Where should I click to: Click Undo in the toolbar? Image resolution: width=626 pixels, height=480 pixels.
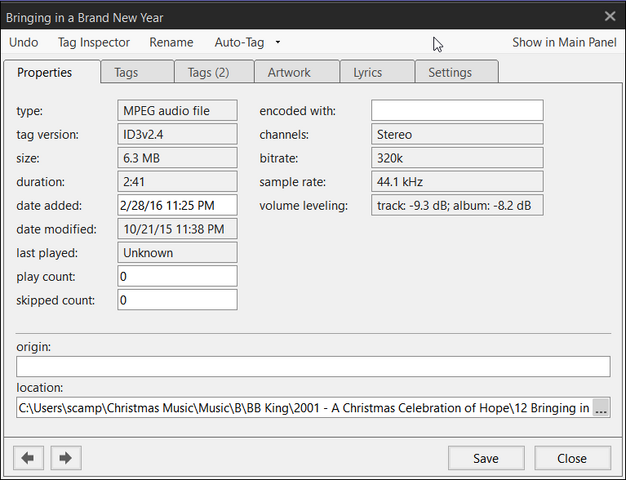[x=24, y=42]
